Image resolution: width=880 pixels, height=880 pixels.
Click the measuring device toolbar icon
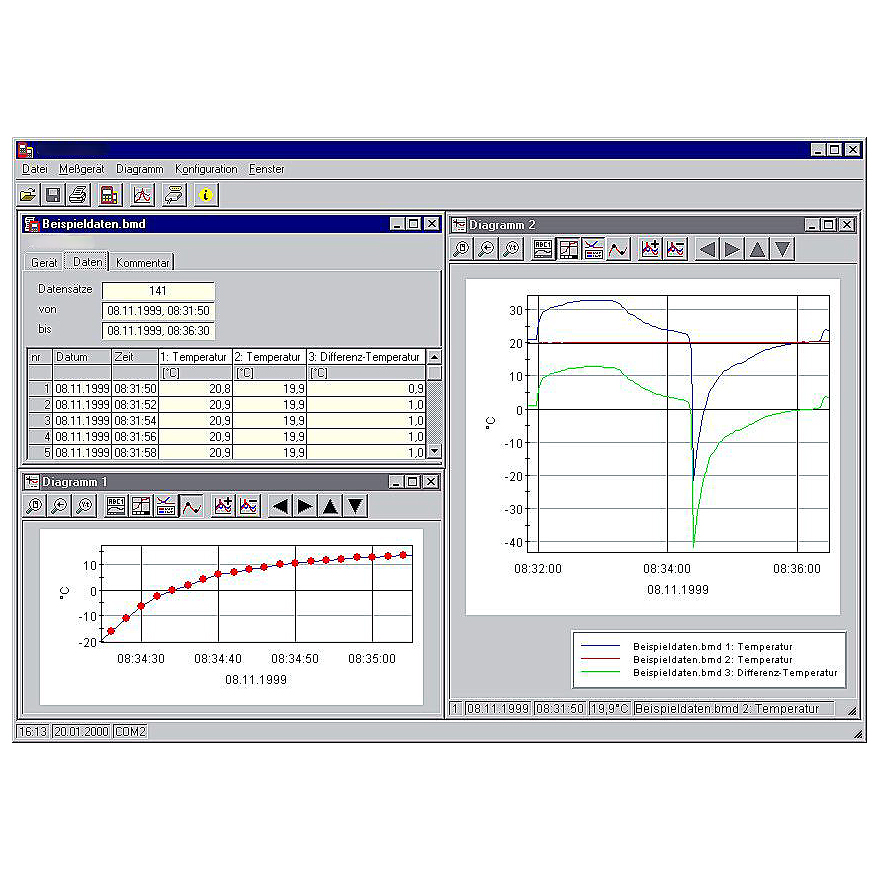109,195
